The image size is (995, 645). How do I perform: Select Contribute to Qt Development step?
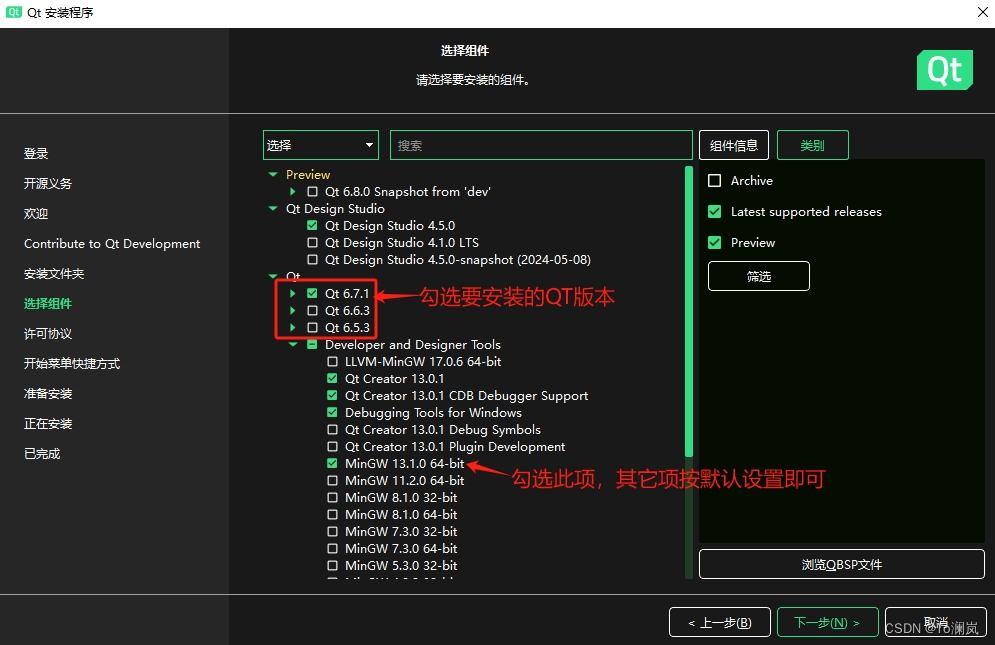pos(112,244)
